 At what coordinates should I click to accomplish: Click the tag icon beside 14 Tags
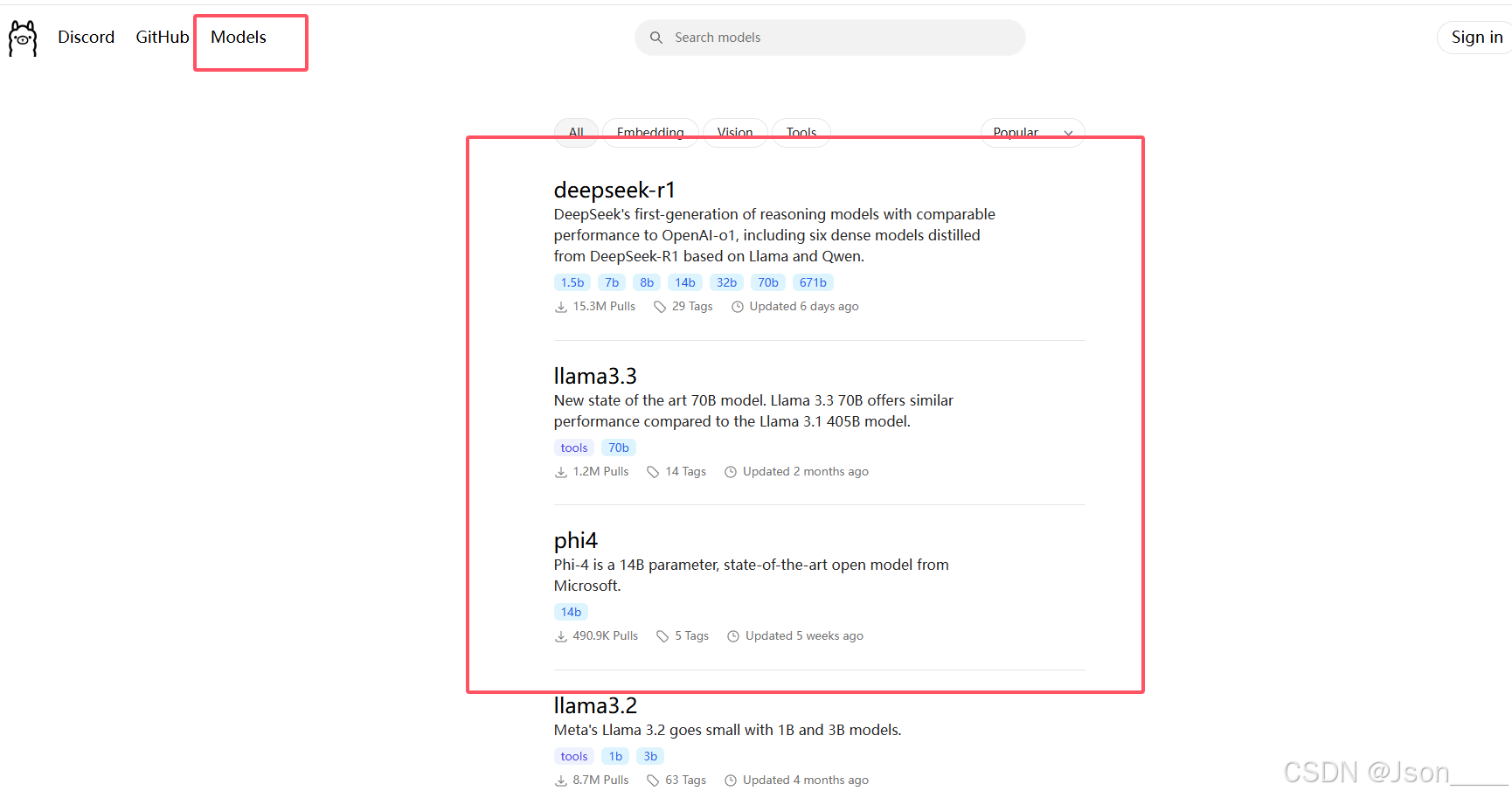tap(653, 472)
